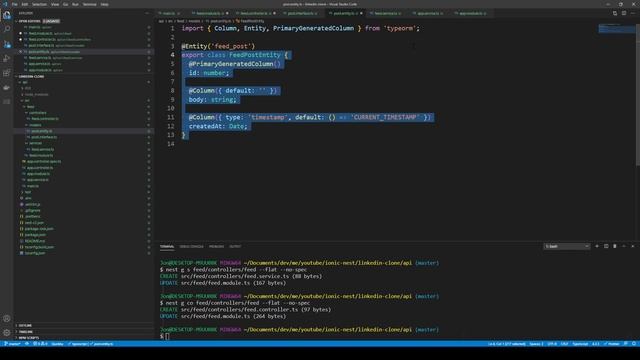Open the Explorer view in activity bar
Image resolution: width=640 pixels, height=360 pixels.
(7, 16)
